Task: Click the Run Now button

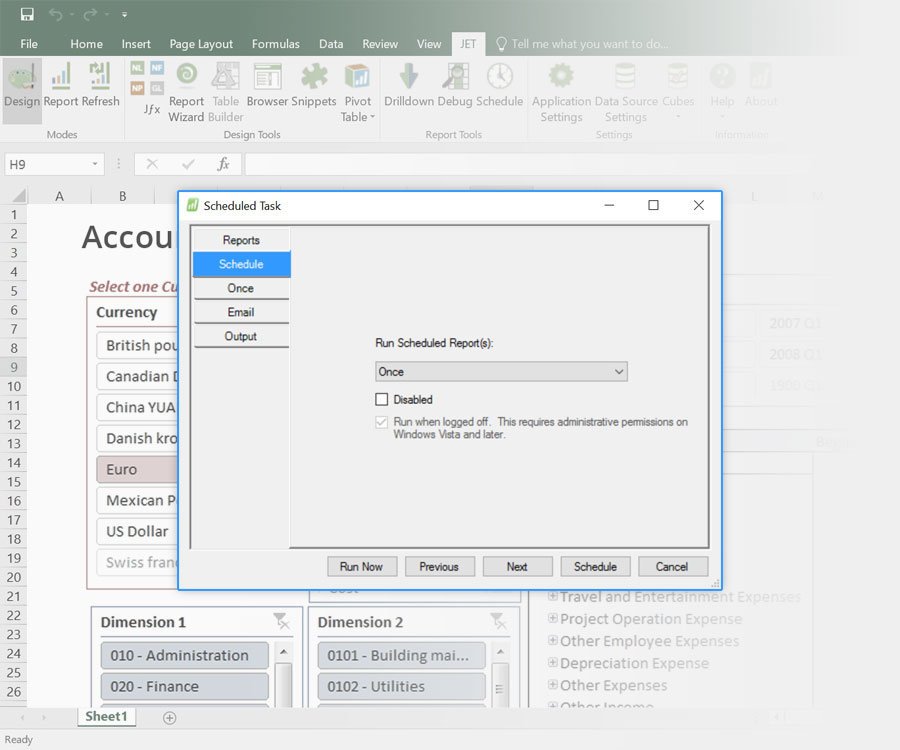Action: click(x=362, y=566)
